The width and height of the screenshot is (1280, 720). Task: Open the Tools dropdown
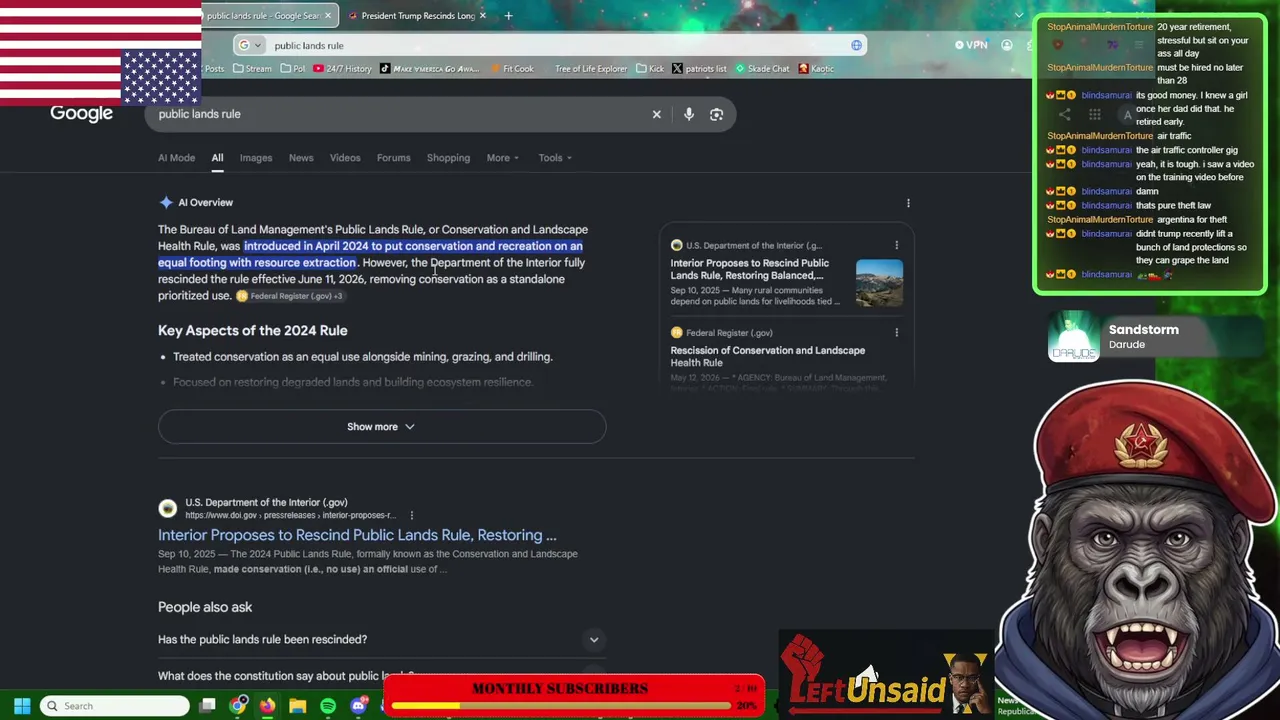pos(555,158)
